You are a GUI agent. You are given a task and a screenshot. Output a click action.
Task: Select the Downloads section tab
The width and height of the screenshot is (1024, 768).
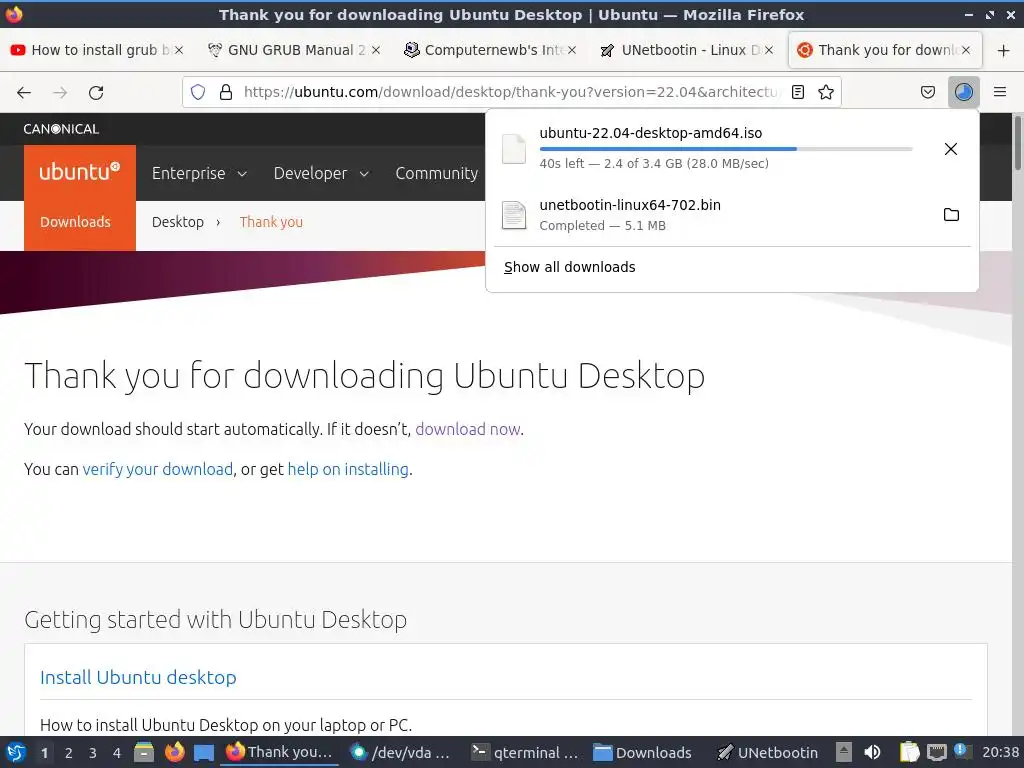coord(76,222)
